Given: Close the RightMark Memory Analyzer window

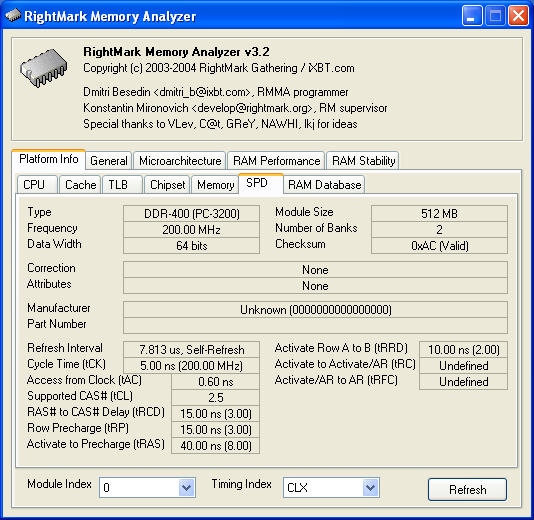Looking at the screenshot, I should [518, 16].
